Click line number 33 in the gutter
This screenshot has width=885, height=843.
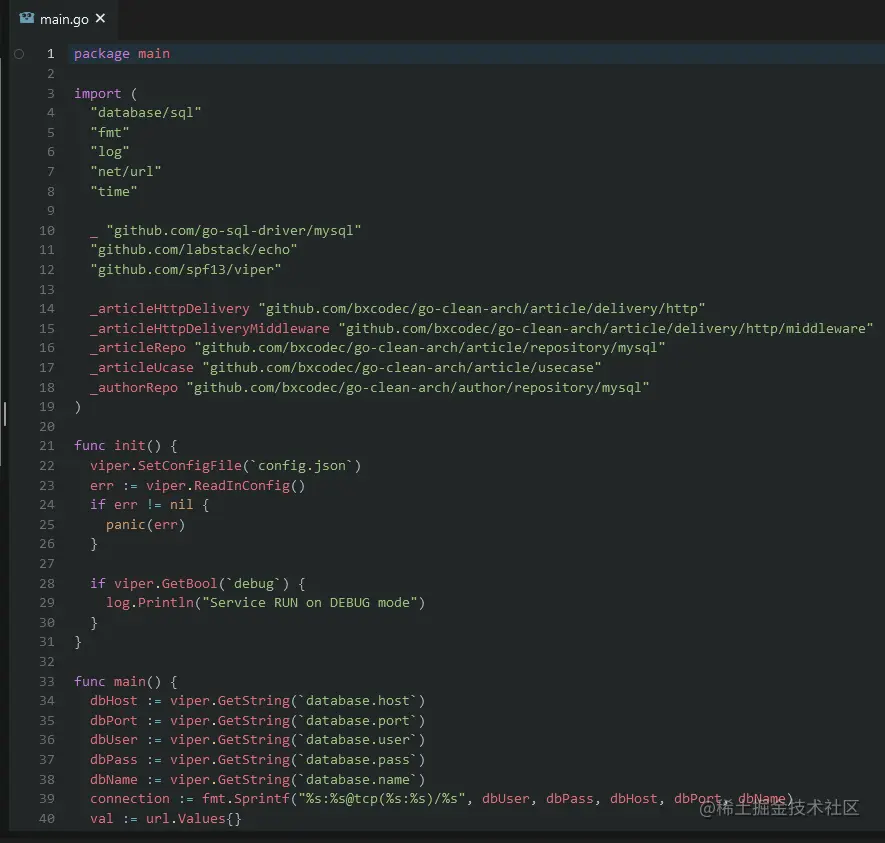47,682
